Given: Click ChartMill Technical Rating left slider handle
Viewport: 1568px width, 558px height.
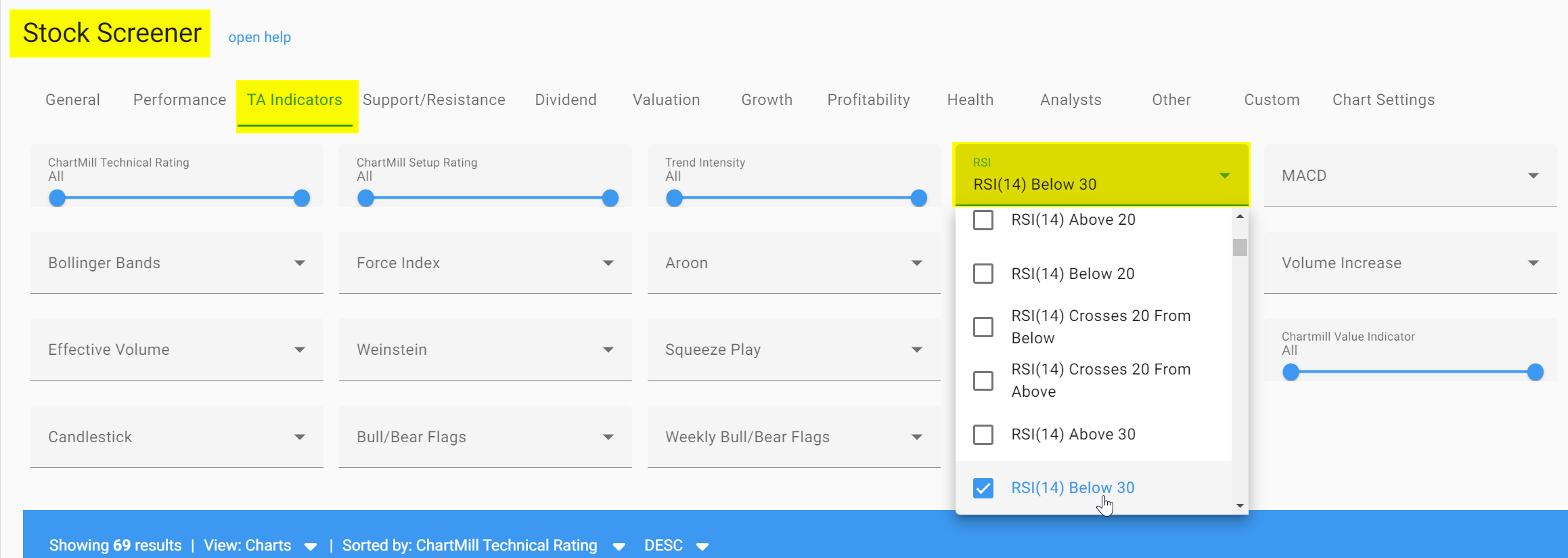Looking at the screenshot, I should pos(58,198).
